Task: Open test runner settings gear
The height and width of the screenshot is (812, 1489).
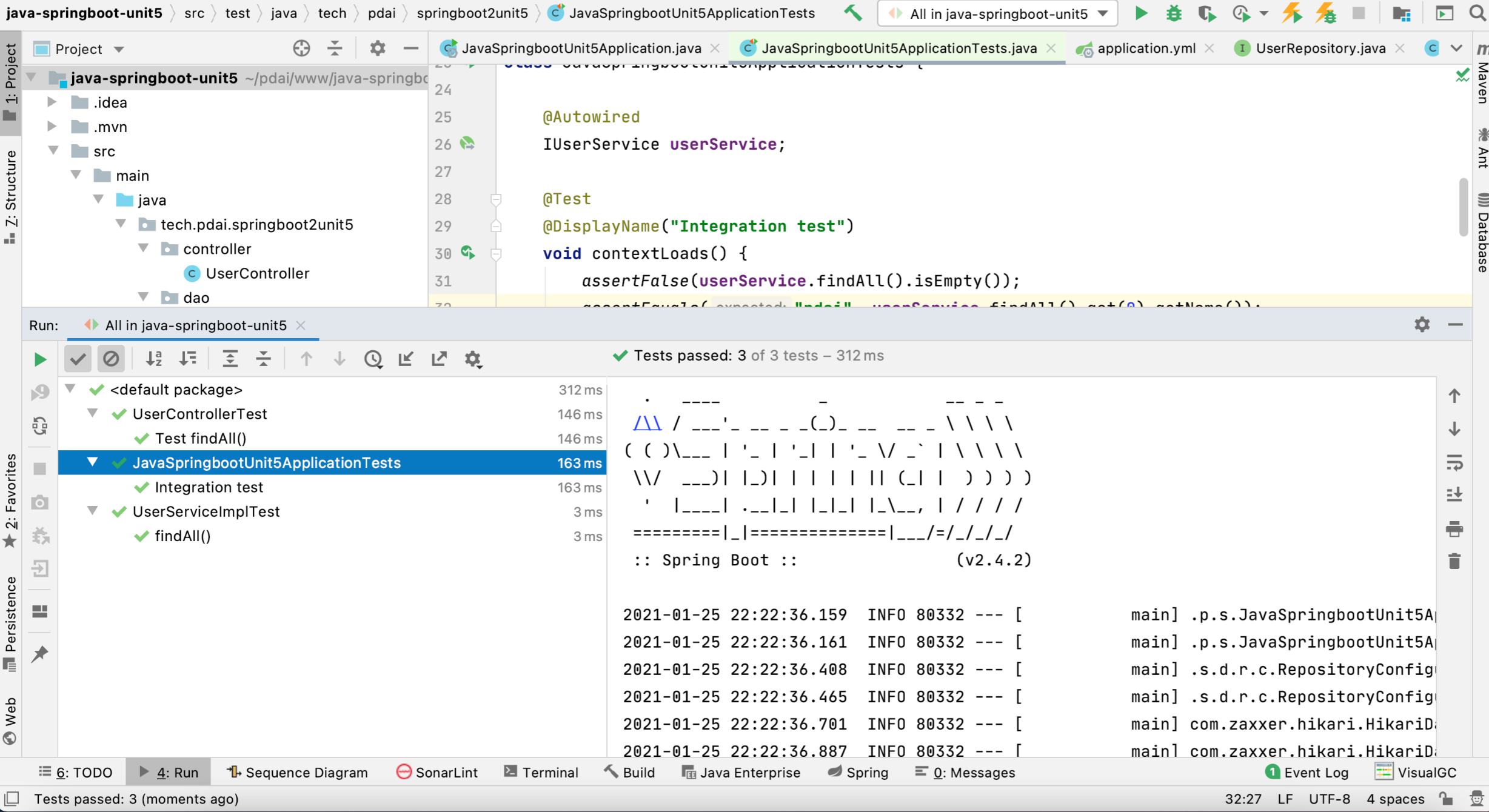Action: tap(473, 359)
